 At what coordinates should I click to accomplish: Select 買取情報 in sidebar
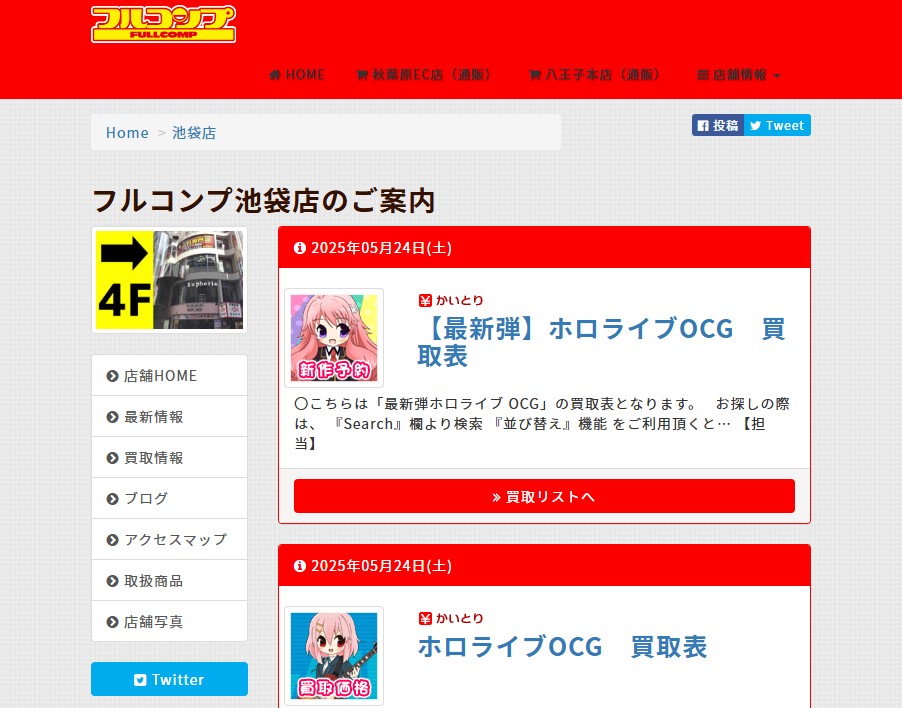(169, 458)
